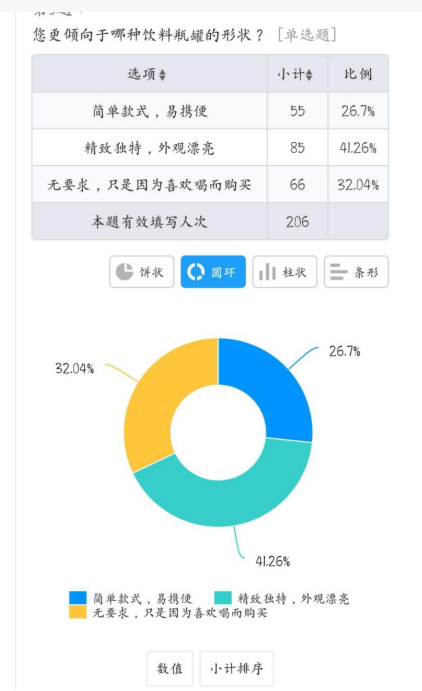The width and height of the screenshot is (422, 691).
Task: Toggle the teal 精致独特，外观漂亮 legend item
Action: [x=281, y=598]
